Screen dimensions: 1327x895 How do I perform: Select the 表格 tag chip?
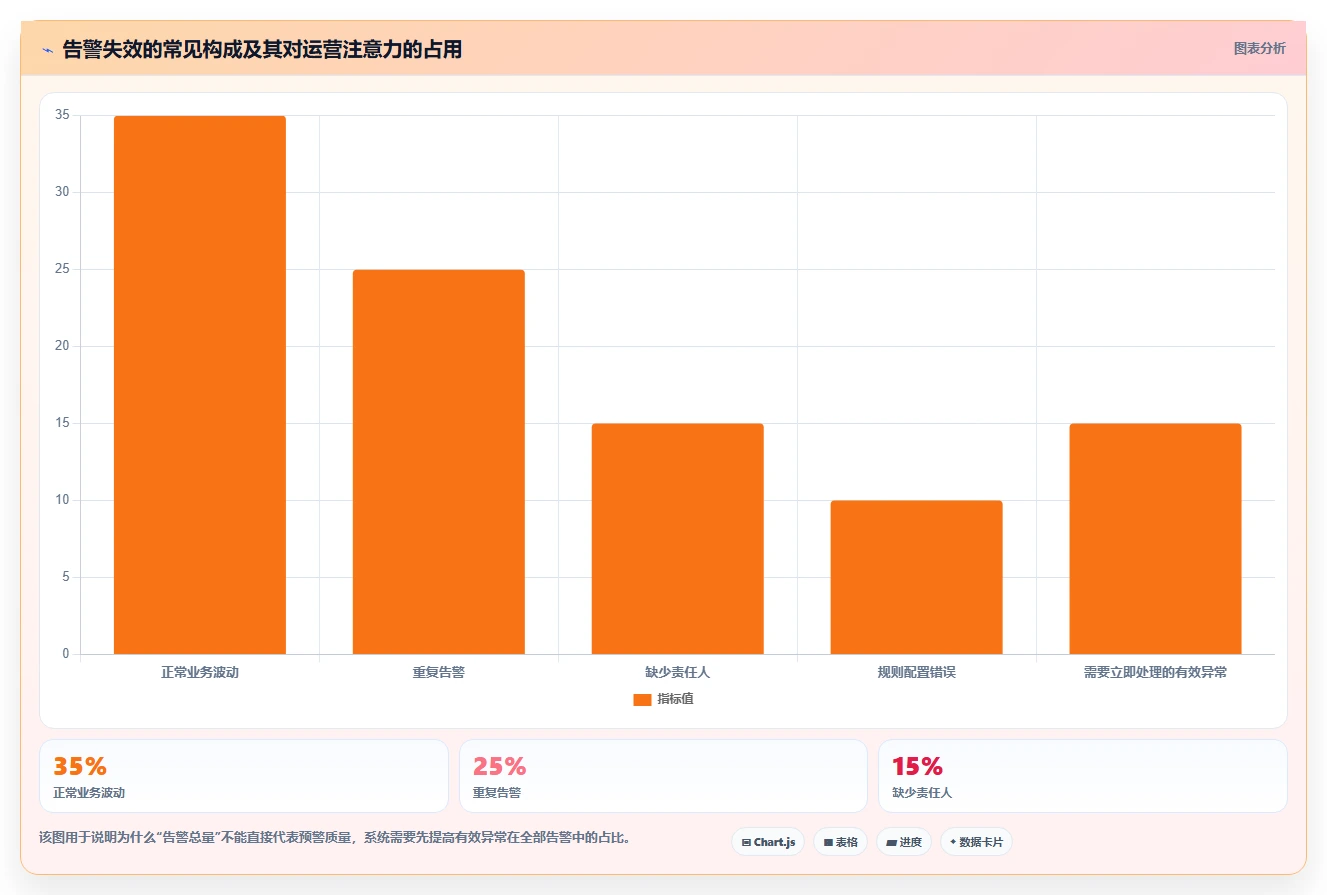(x=840, y=842)
